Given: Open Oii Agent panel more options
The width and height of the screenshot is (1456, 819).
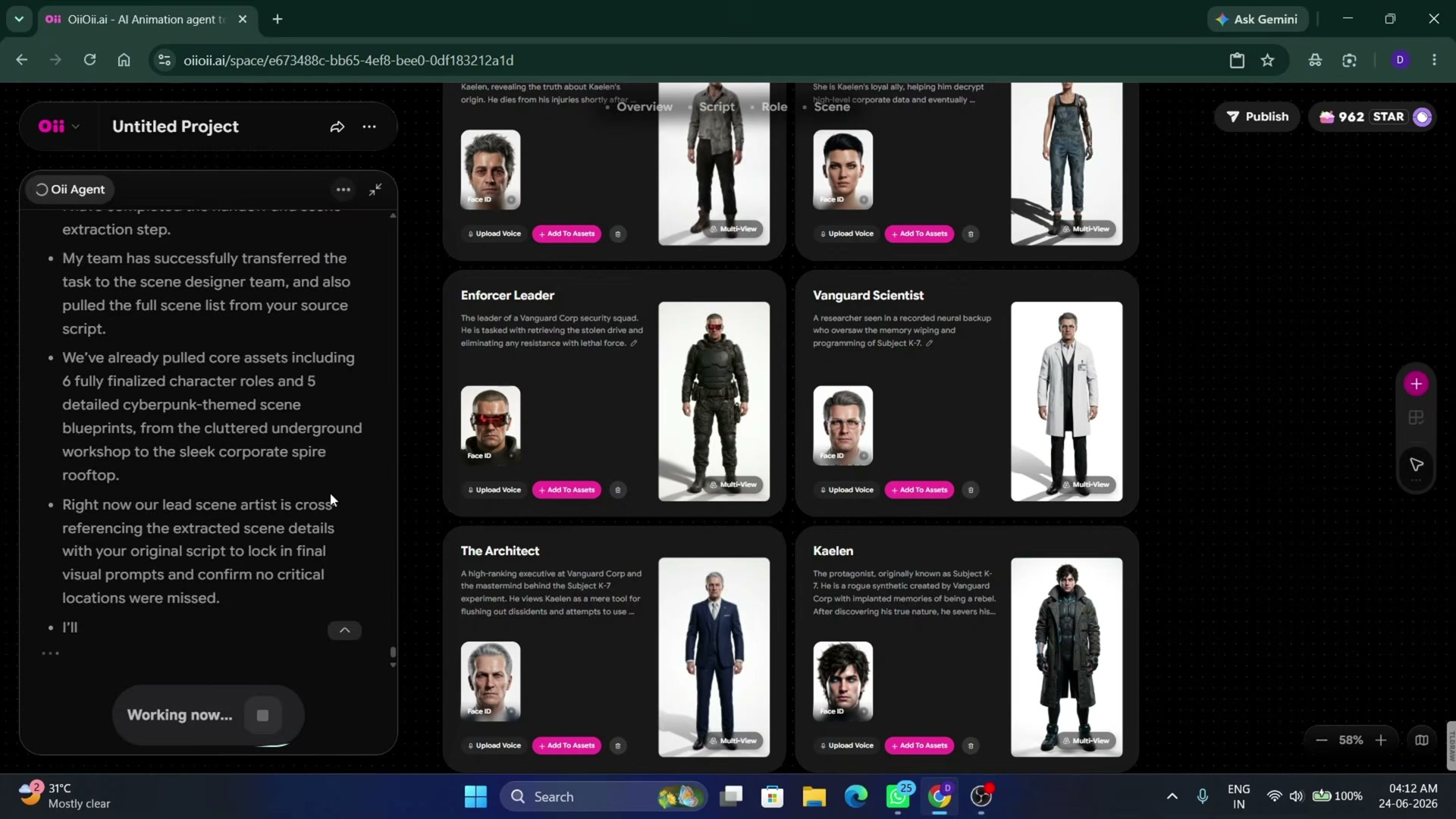Looking at the screenshot, I should pos(344,190).
